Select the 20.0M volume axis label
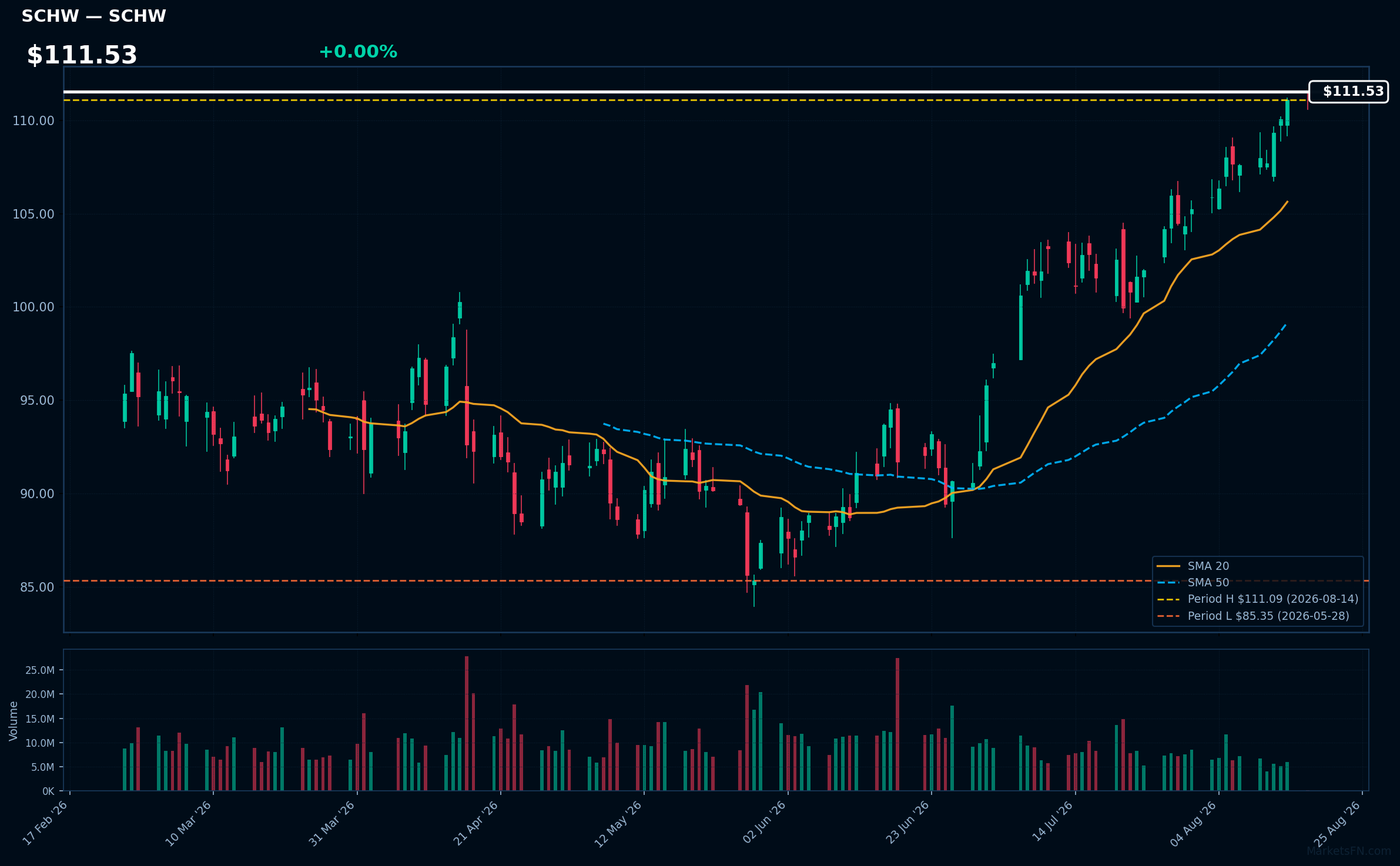This screenshot has height=866, width=1400. click(x=40, y=694)
